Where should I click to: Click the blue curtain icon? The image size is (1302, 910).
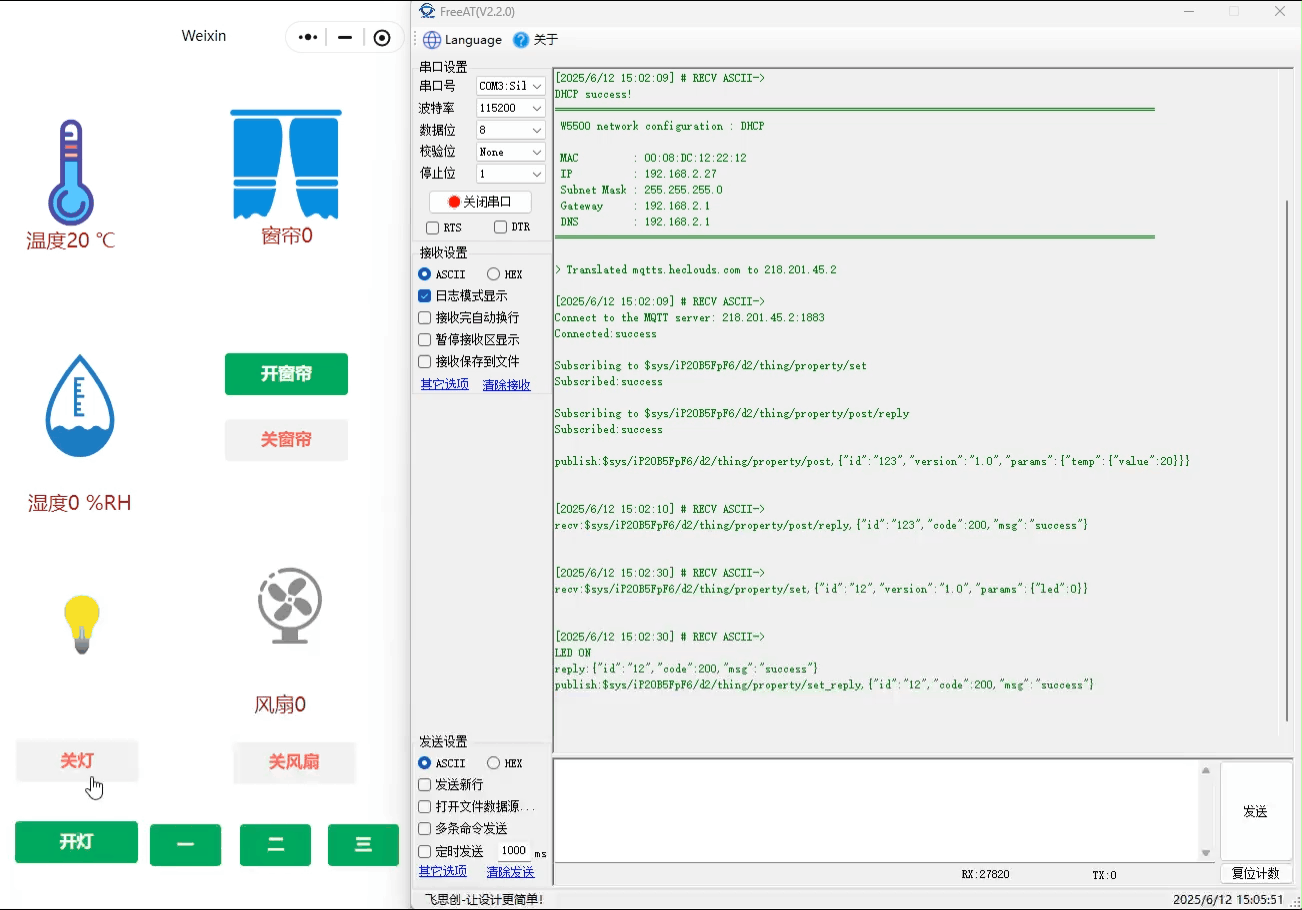click(x=286, y=164)
